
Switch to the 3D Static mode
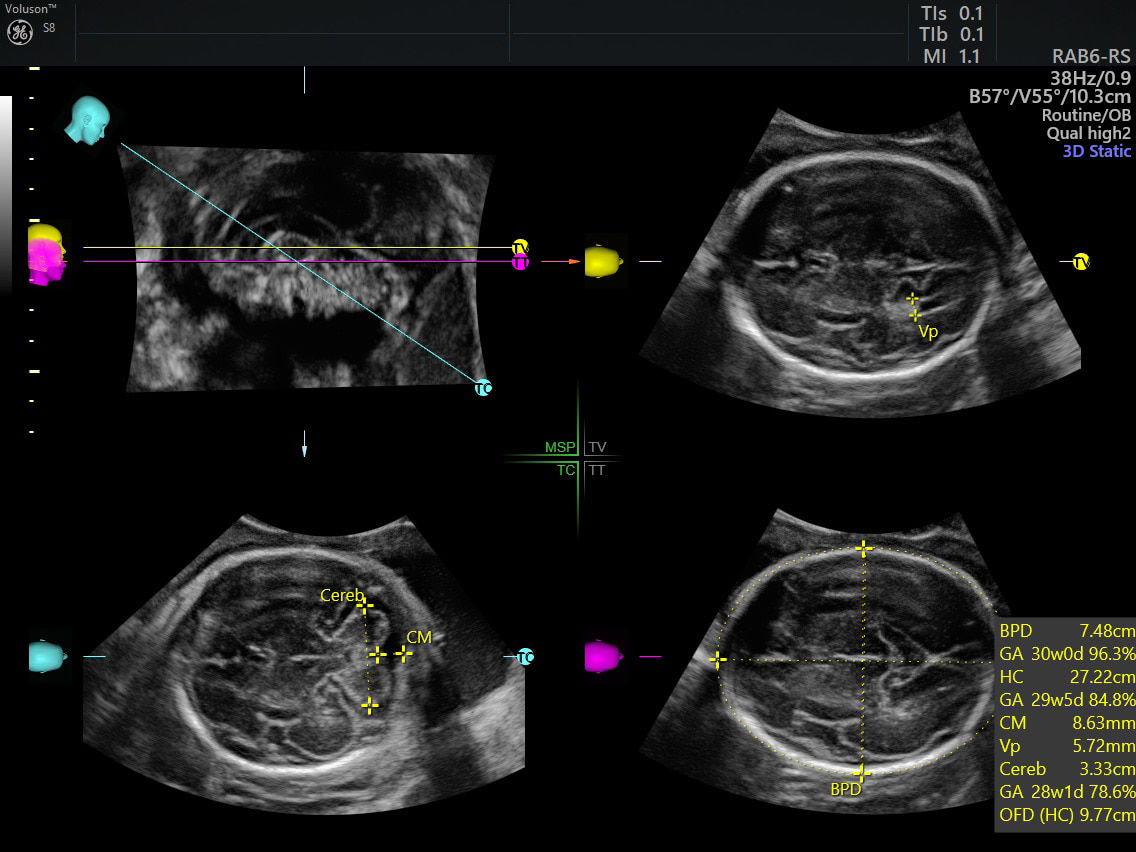coord(1095,151)
